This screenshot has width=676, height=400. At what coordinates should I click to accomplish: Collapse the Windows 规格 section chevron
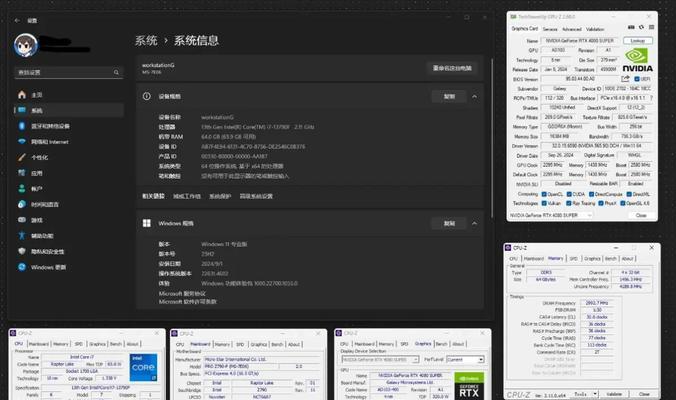pos(474,223)
